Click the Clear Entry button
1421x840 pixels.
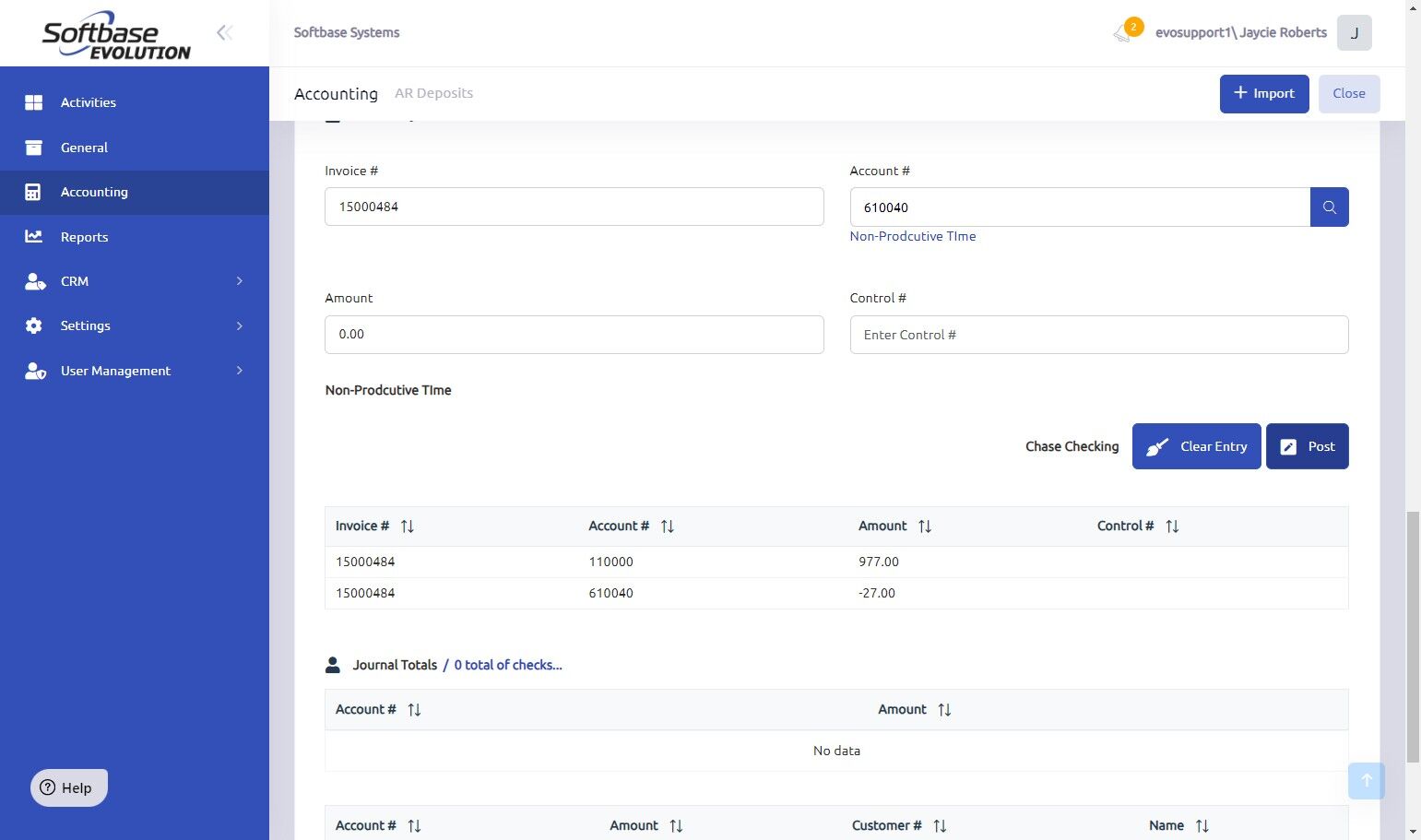1196,446
